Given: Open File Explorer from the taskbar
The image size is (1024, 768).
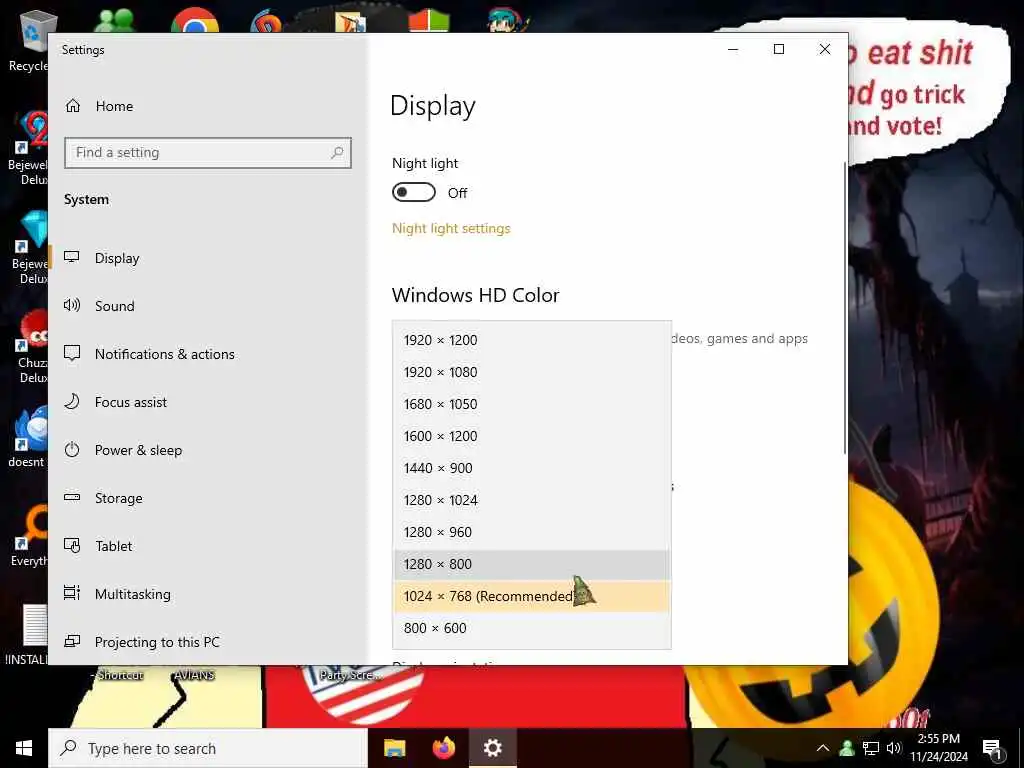Looking at the screenshot, I should click(x=394, y=748).
